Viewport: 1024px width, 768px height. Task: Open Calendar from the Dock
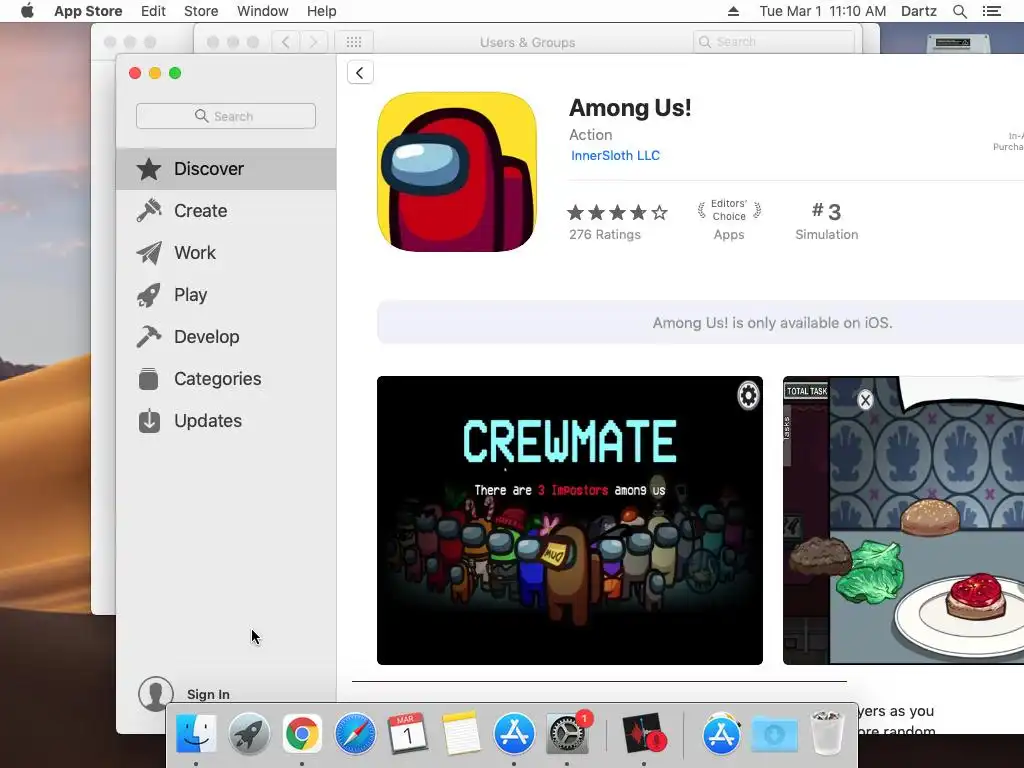tap(408, 733)
